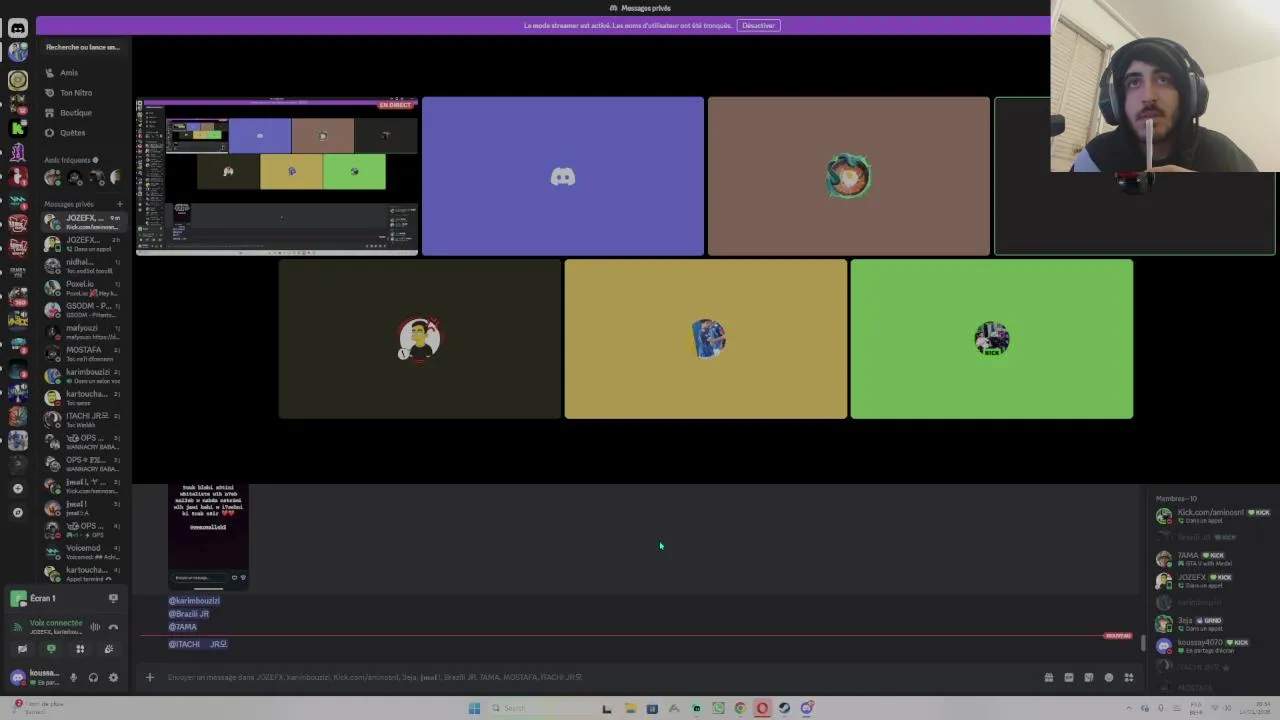This screenshot has height=720, width=1280.
Task: Click the @Brazili JR mention
Action: tap(188, 614)
